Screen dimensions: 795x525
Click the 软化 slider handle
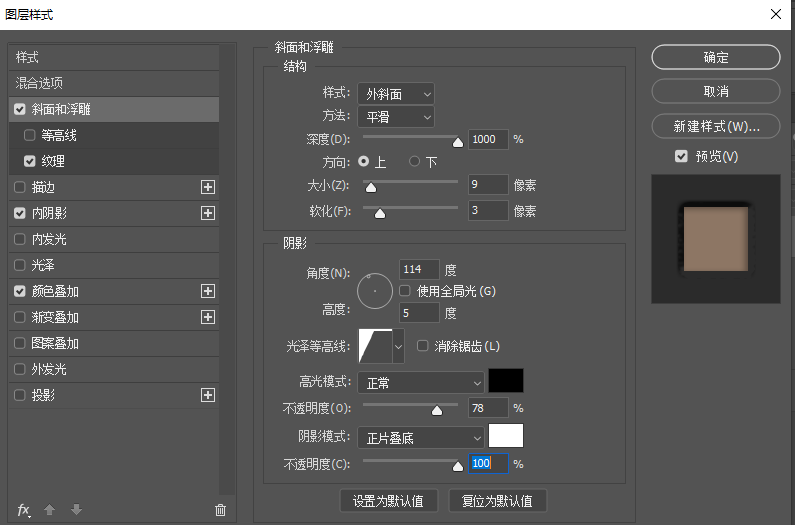click(x=380, y=214)
